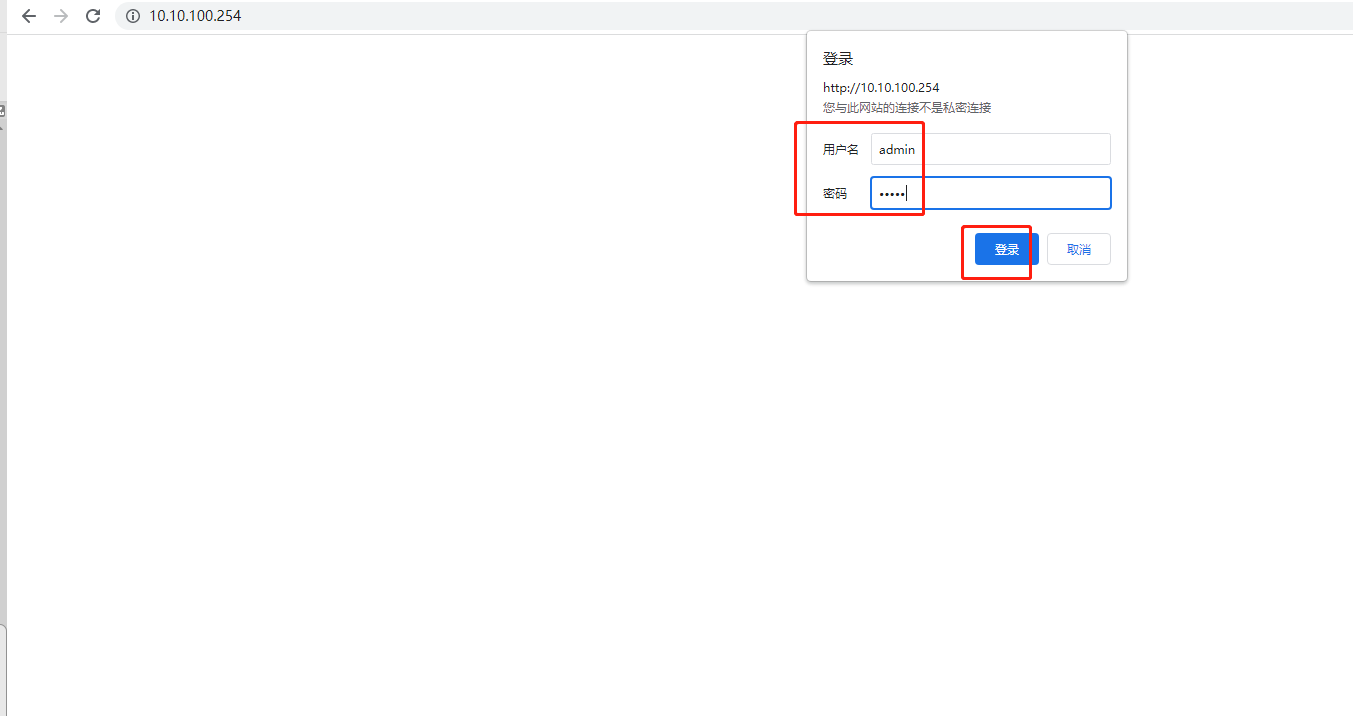Click the http://10.10.100.254 text in the dialog
The image size is (1353, 716).
881,88
